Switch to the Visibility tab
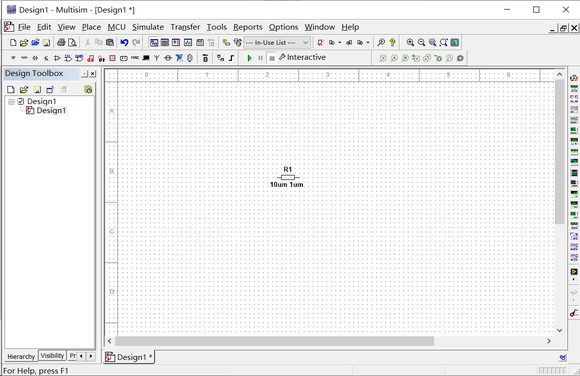 [52, 356]
